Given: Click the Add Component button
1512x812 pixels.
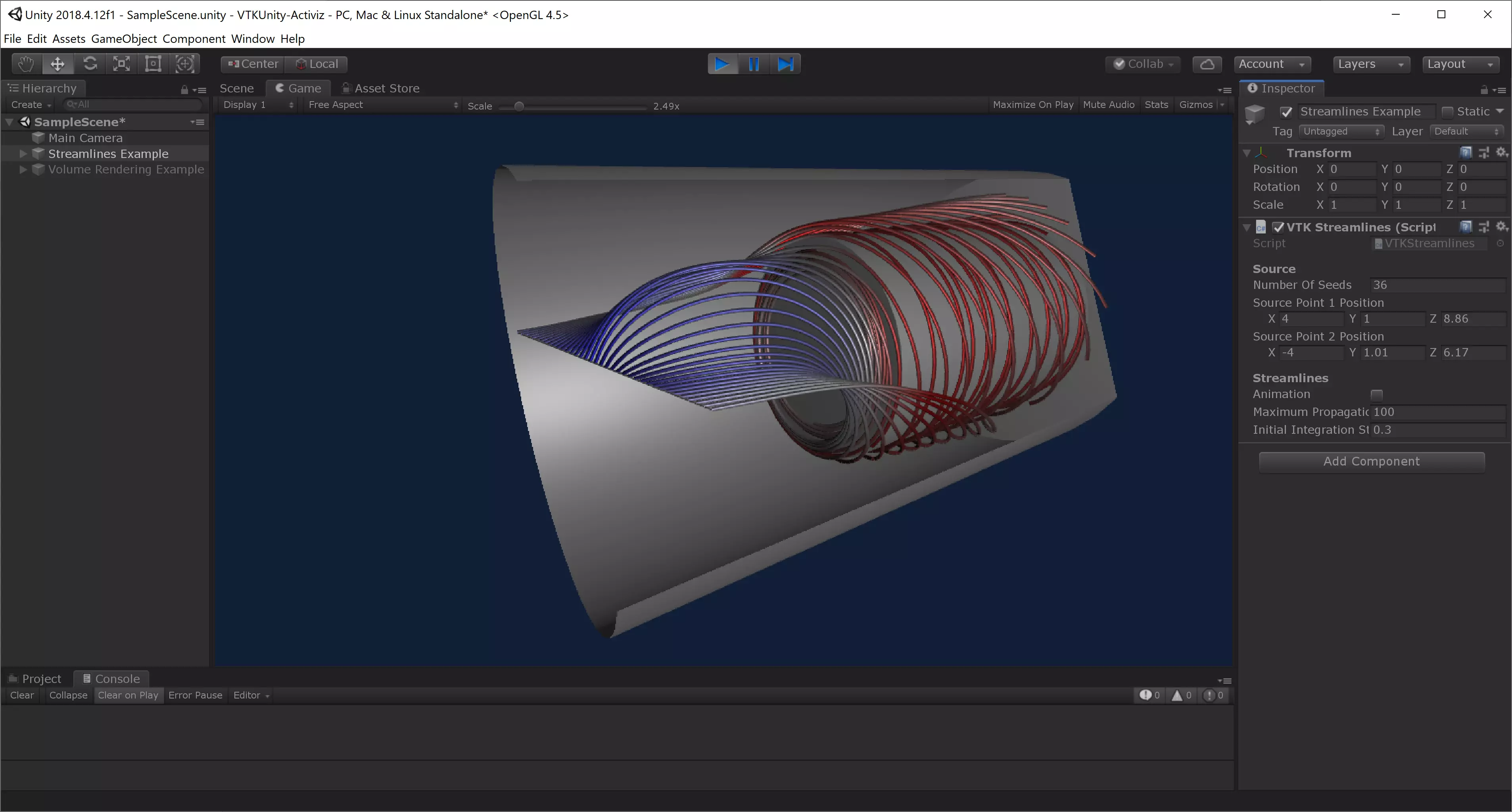Looking at the screenshot, I should tap(1371, 462).
